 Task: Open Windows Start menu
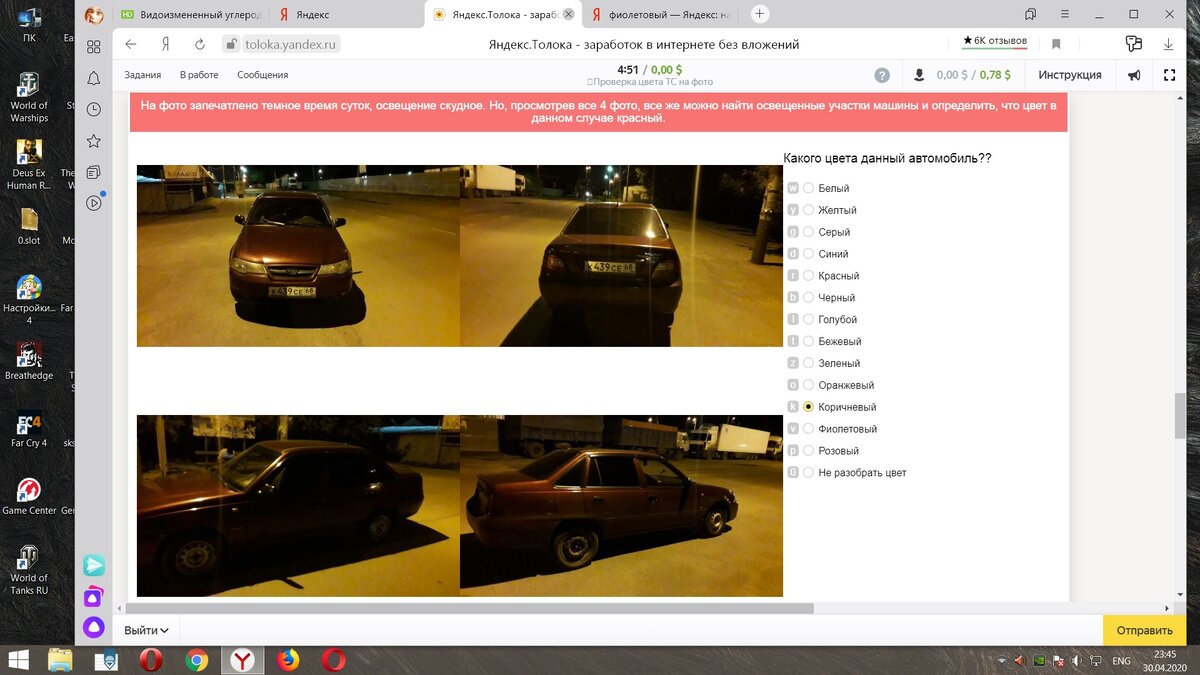click(x=17, y=660)
